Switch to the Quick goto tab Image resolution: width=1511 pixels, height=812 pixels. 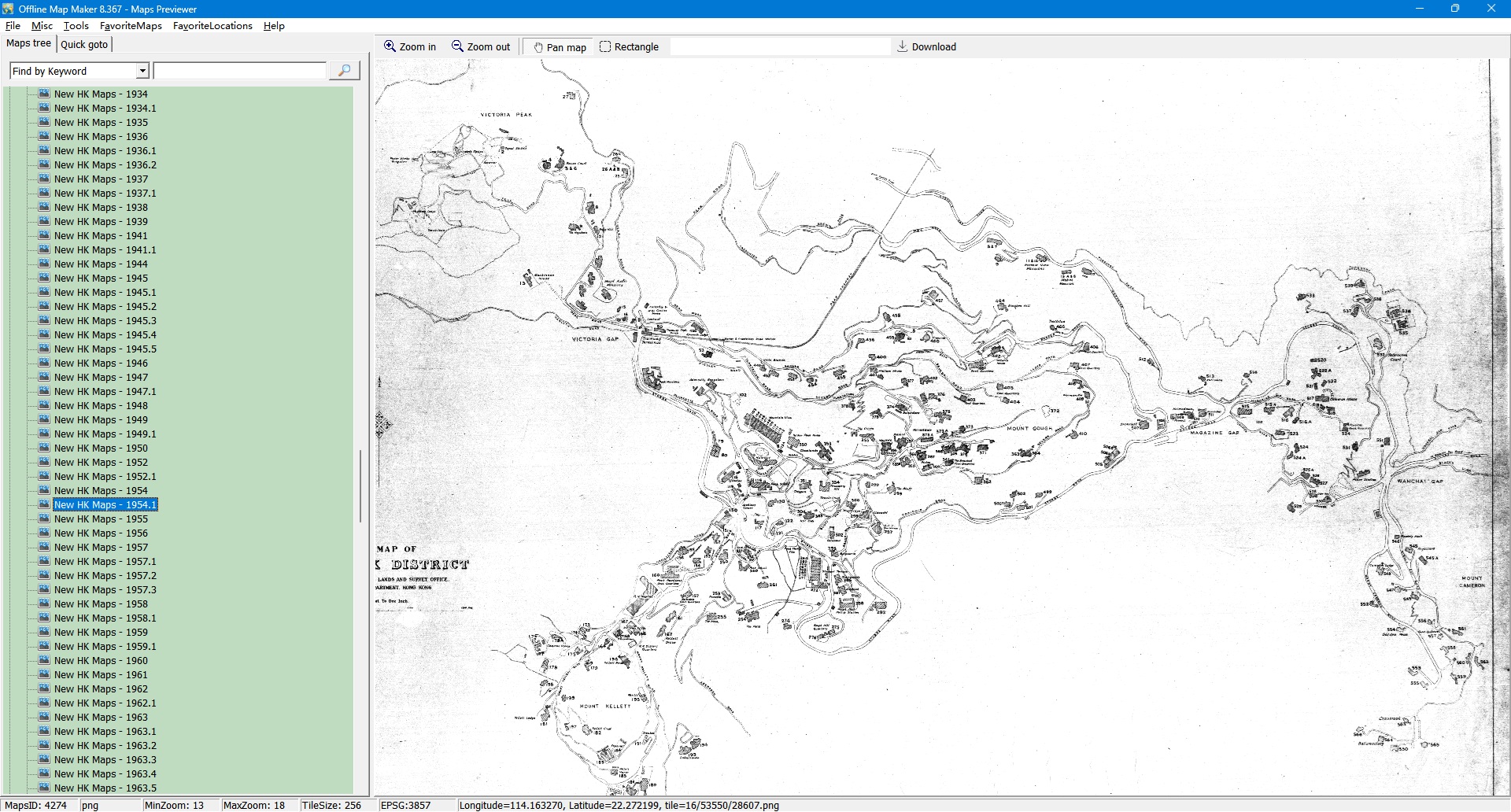84,44
